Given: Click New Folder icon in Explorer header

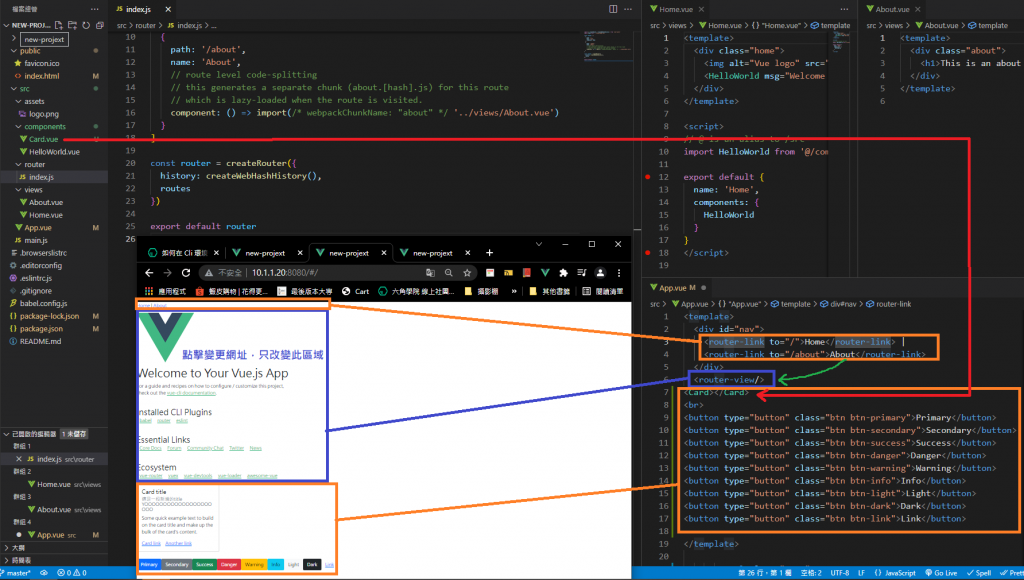Looking at the screenshot, I should click(x=72, y=25).
